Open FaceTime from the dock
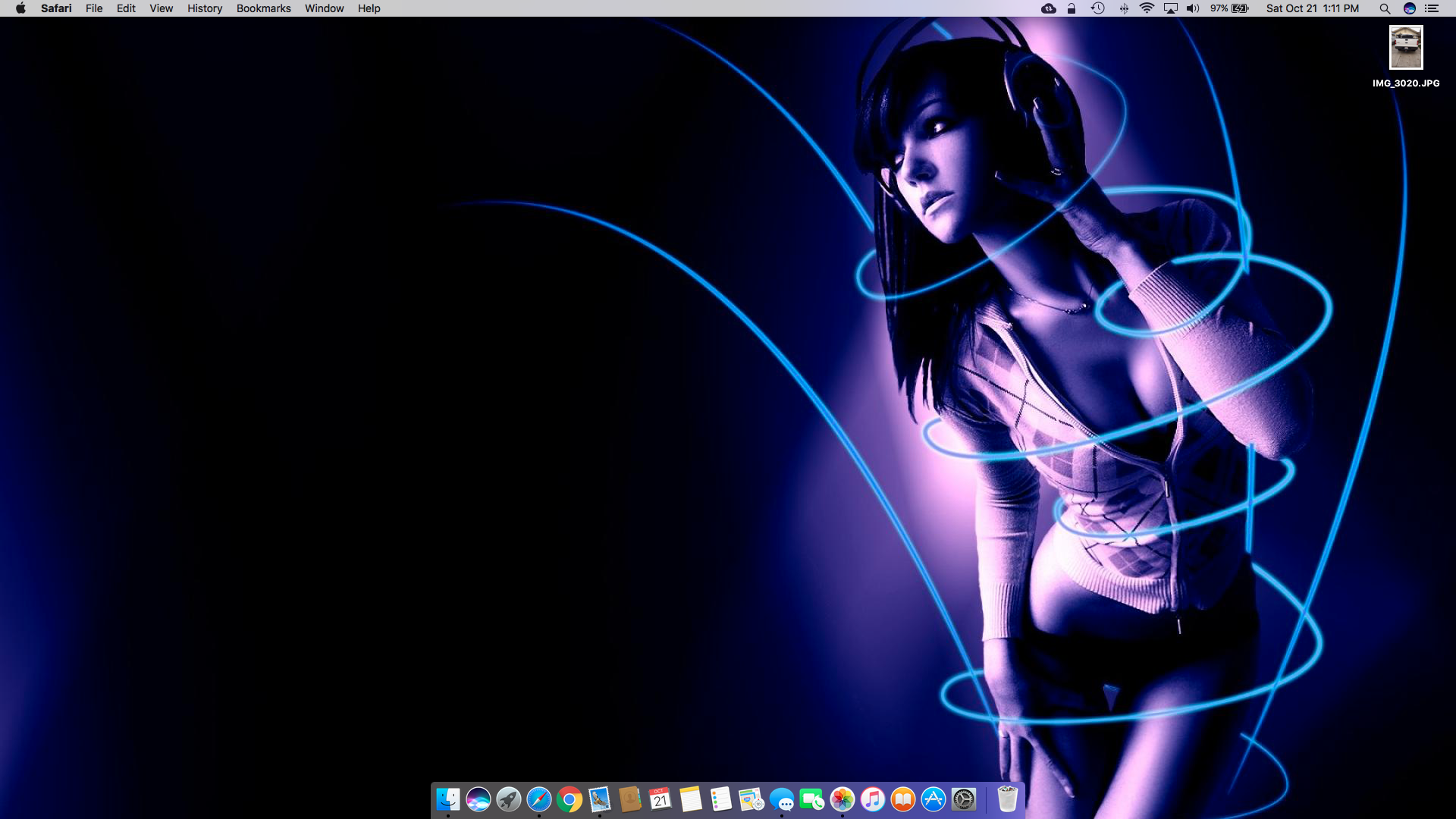 812,799
